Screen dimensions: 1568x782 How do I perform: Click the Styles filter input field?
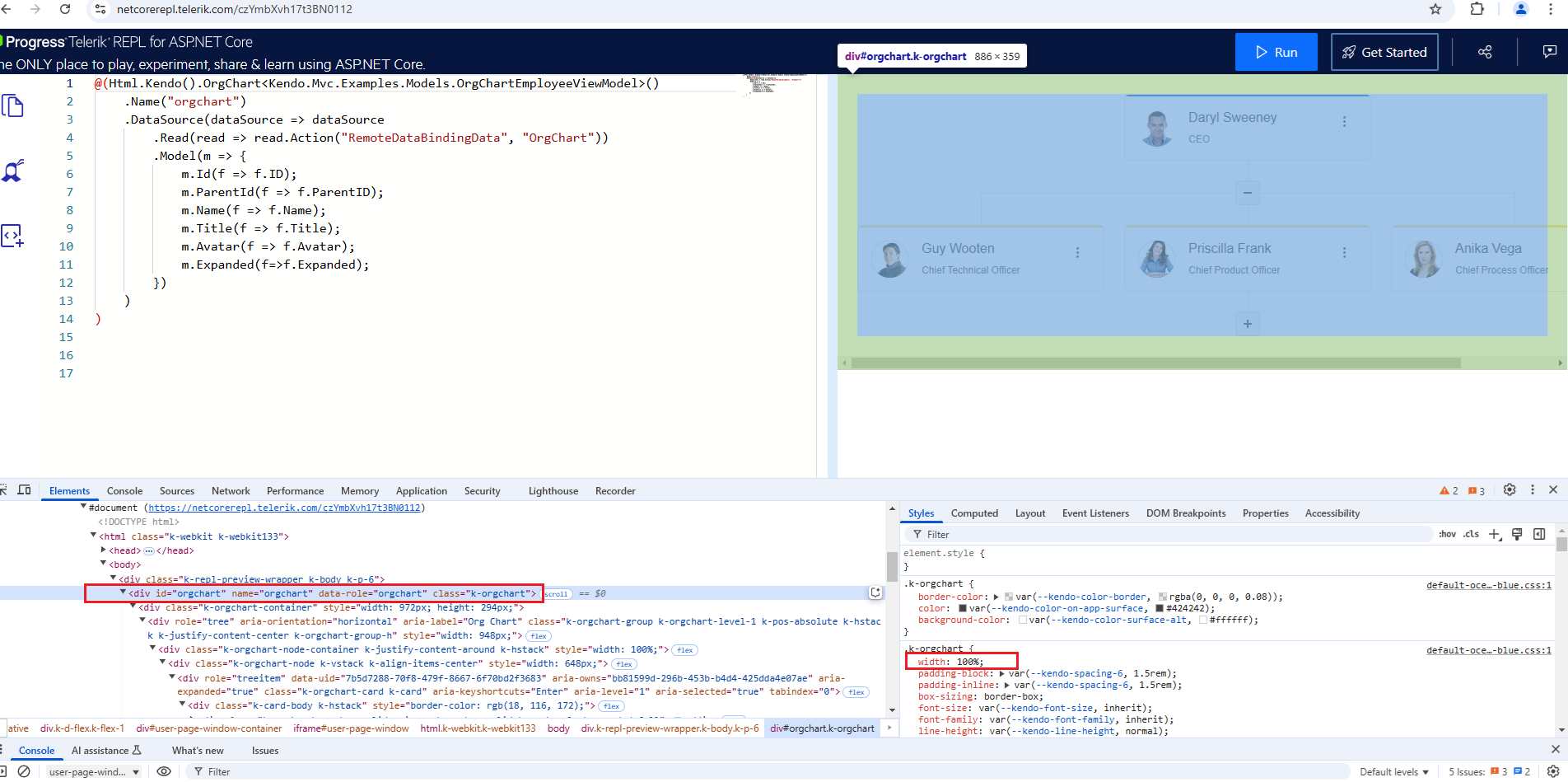click(1169, 534)
